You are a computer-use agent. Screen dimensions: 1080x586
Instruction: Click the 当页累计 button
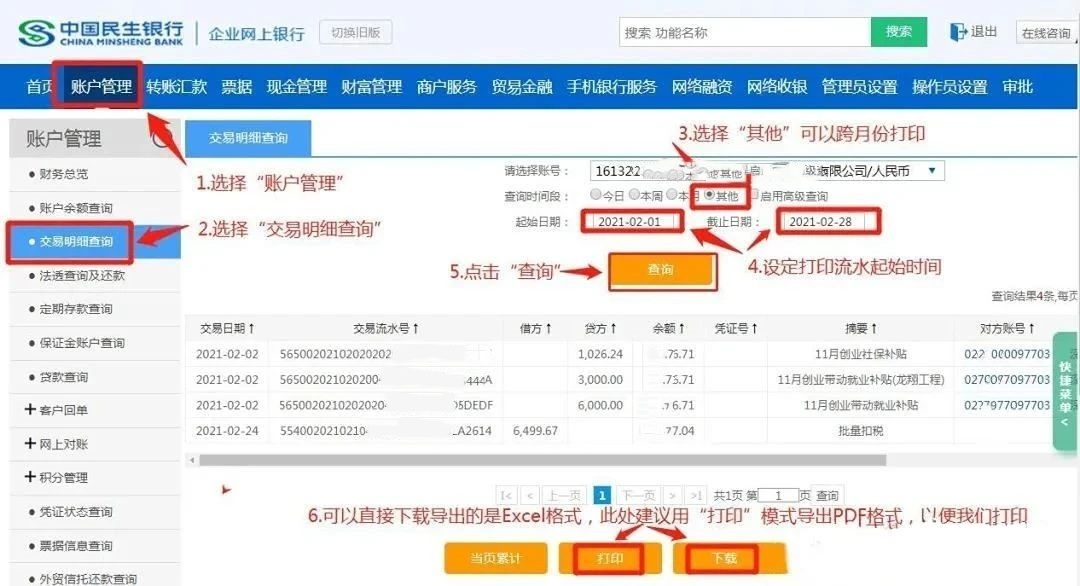[496, 558]
